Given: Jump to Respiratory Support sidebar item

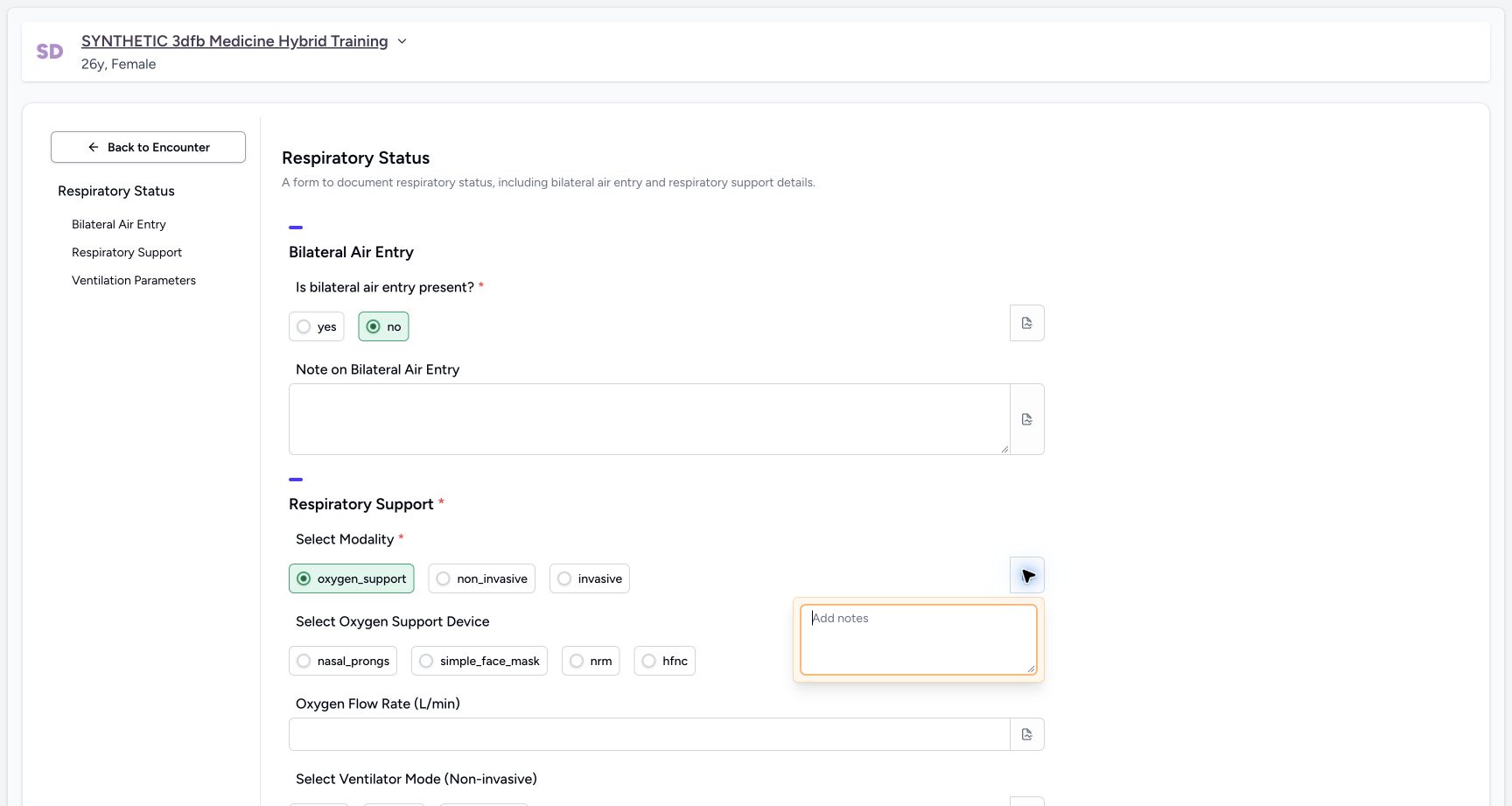Looking at the screenshot, I should (x=127, y=252).
